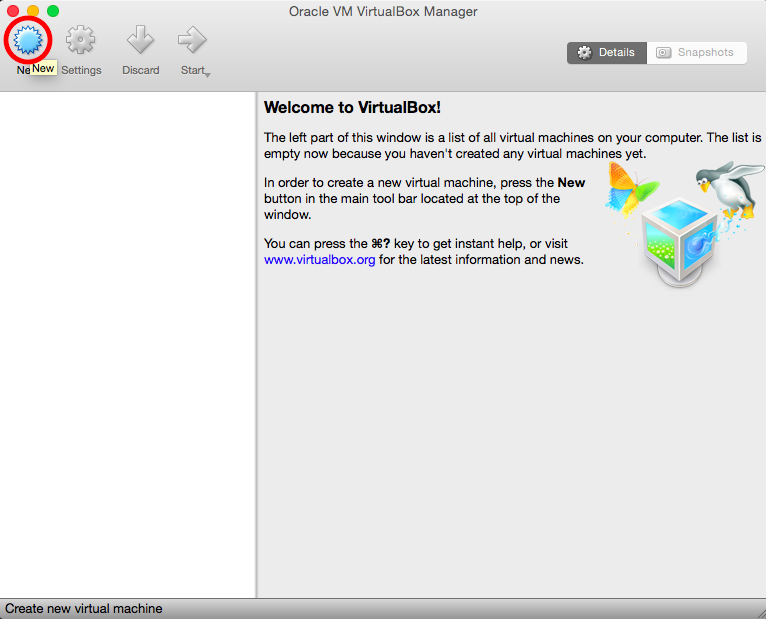Open the Settings gear toolbar icon
The image size is (766, 619).
(81, 40)
